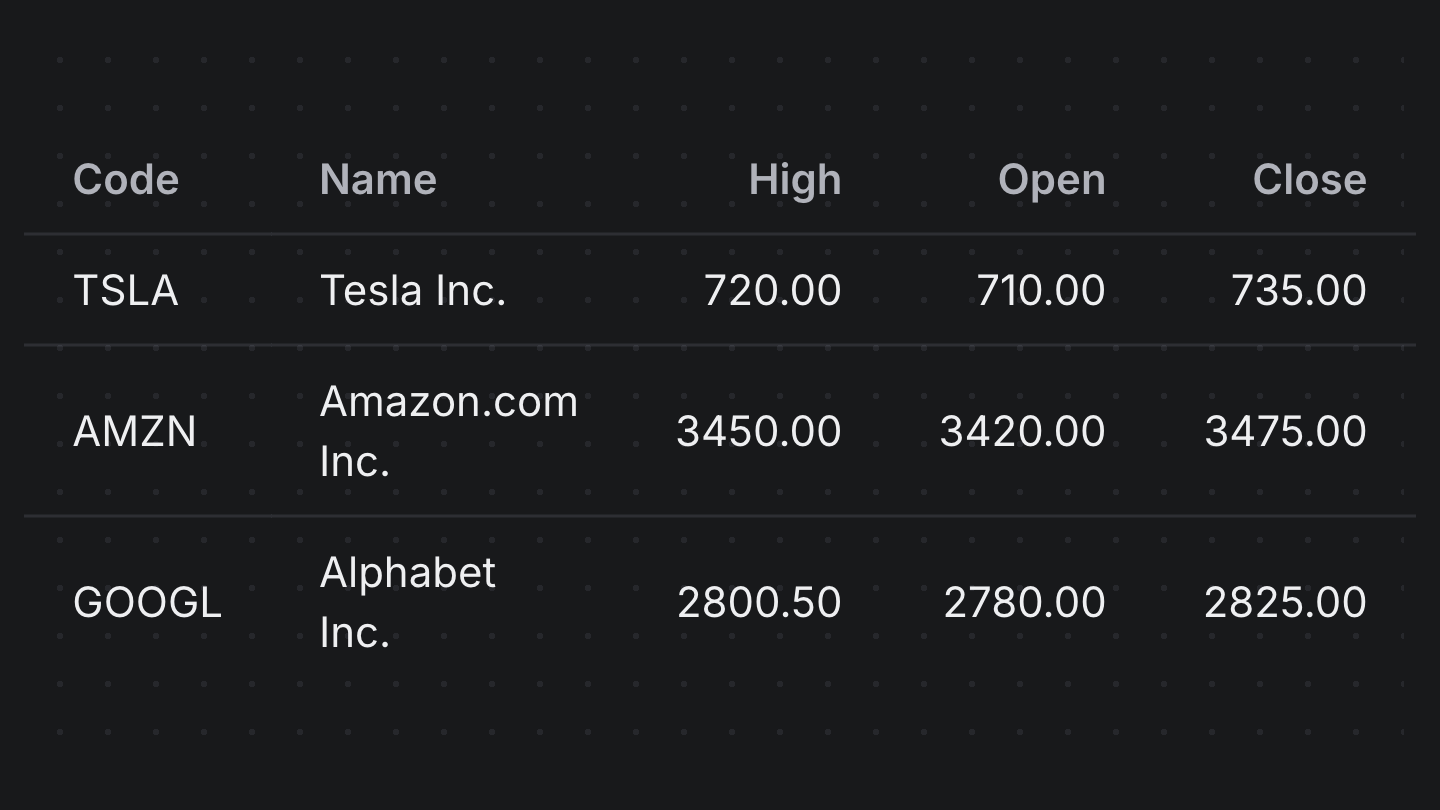Viewport: 1440px width, 810px height.
Task: Click the Tesla Inc. name cell
Action: tap(413, 291)
